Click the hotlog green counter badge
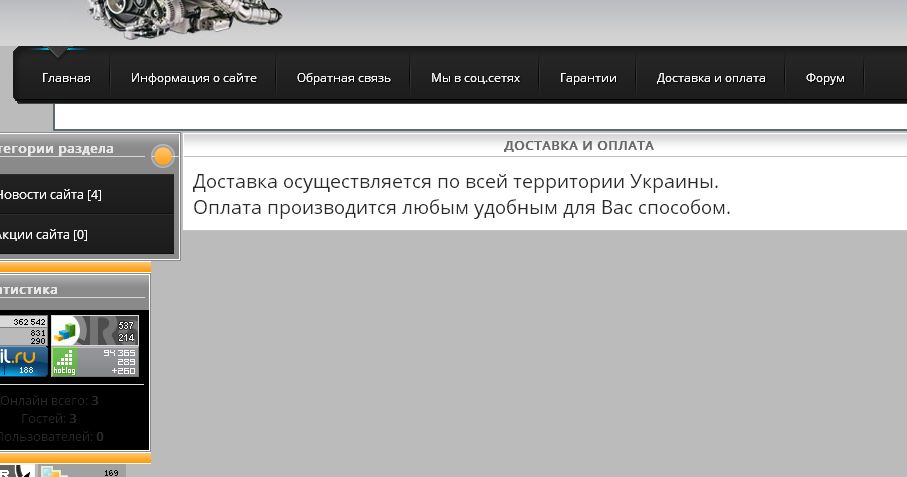Image resolution: width=907 pixels, height=477 pixels. coord(94,362)
